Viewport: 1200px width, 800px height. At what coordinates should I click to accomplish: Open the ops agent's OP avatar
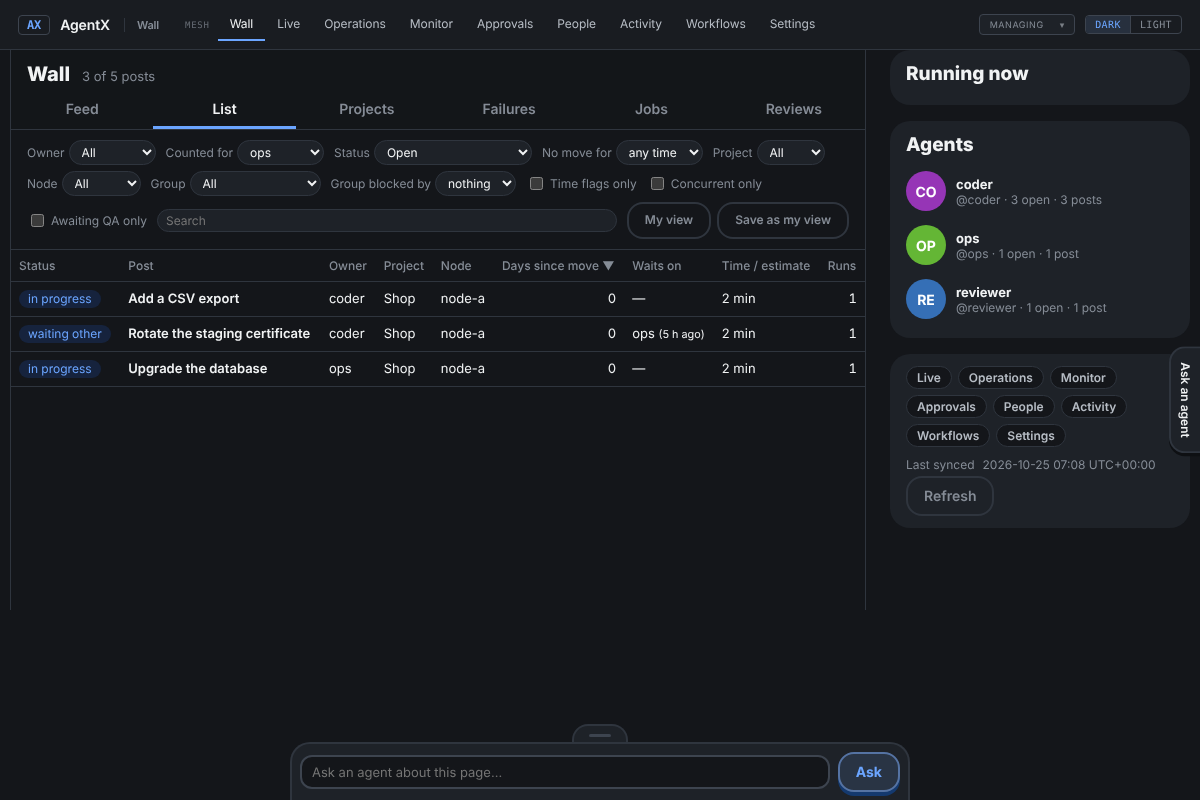(926, 245)
